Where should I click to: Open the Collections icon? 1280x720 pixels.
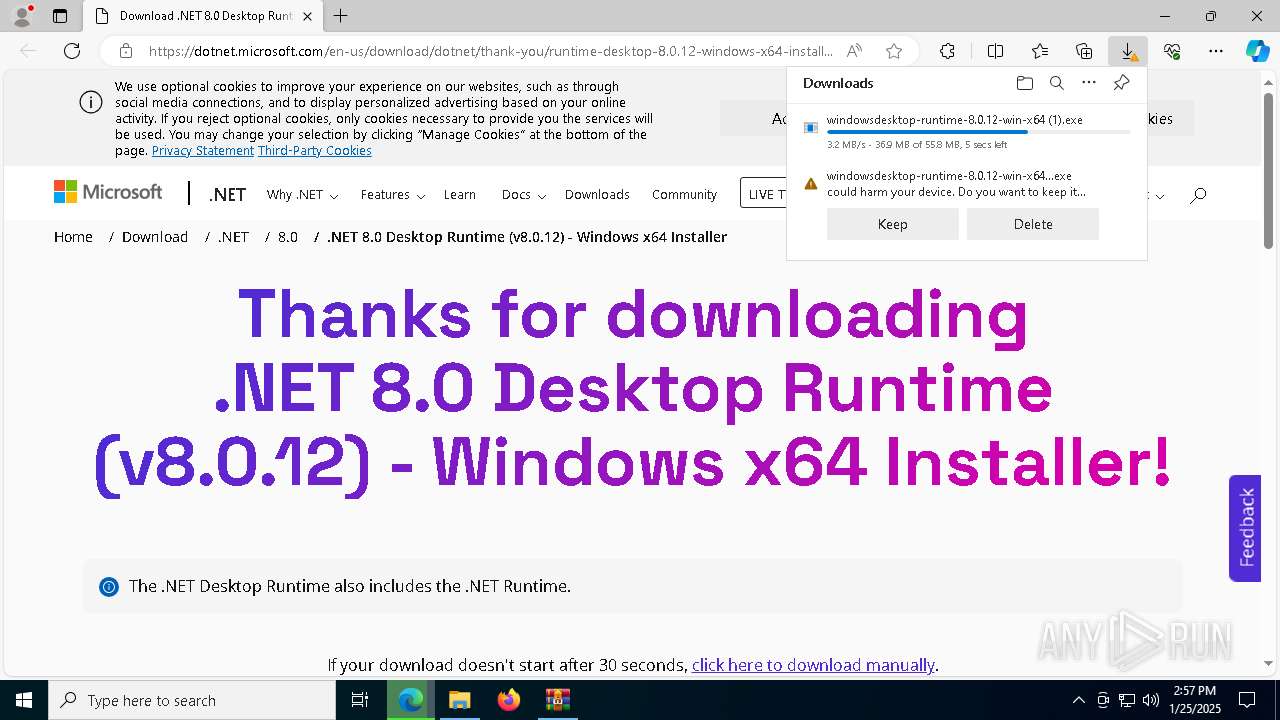1084,51
